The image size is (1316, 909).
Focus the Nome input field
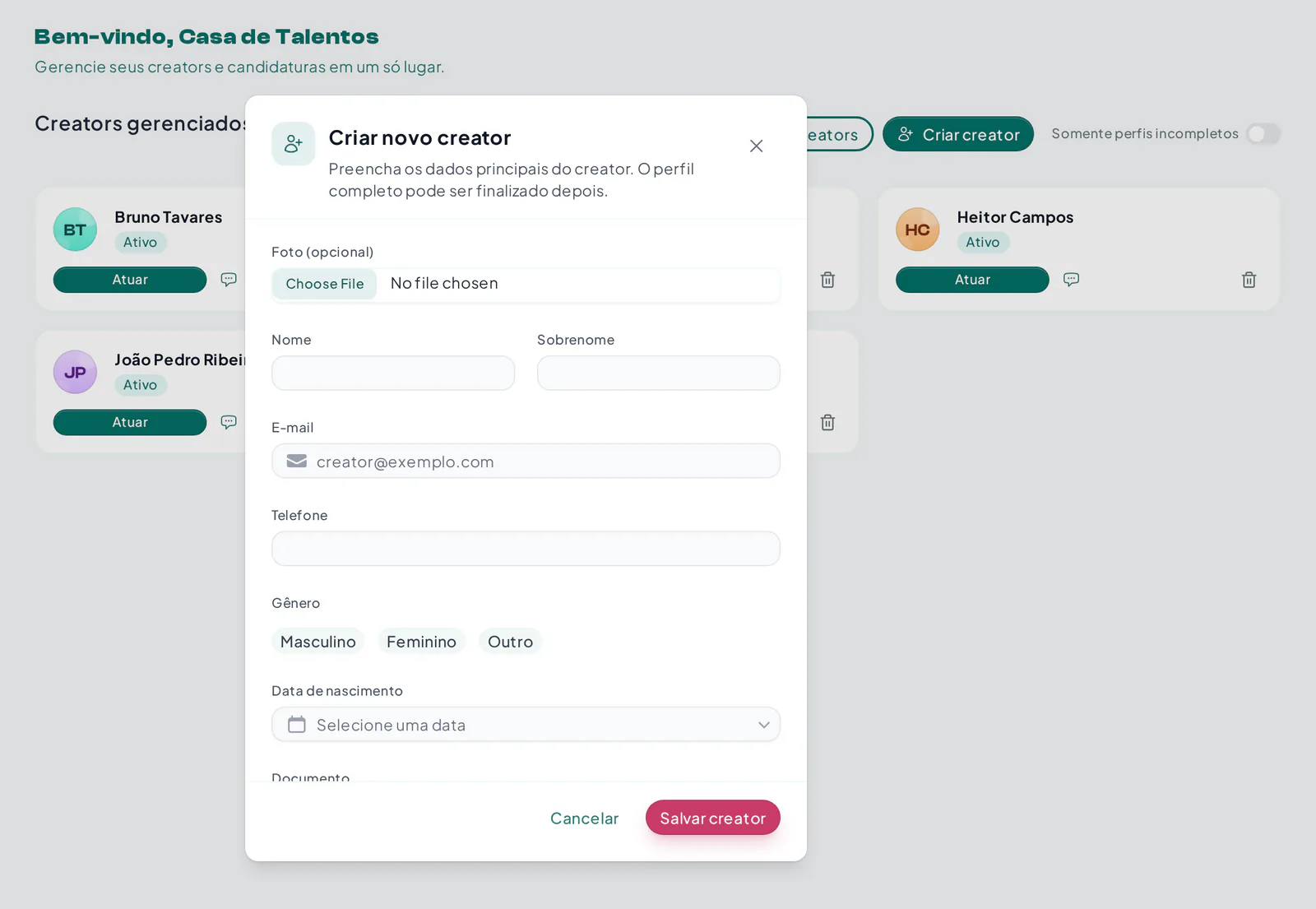coord(393,373)
